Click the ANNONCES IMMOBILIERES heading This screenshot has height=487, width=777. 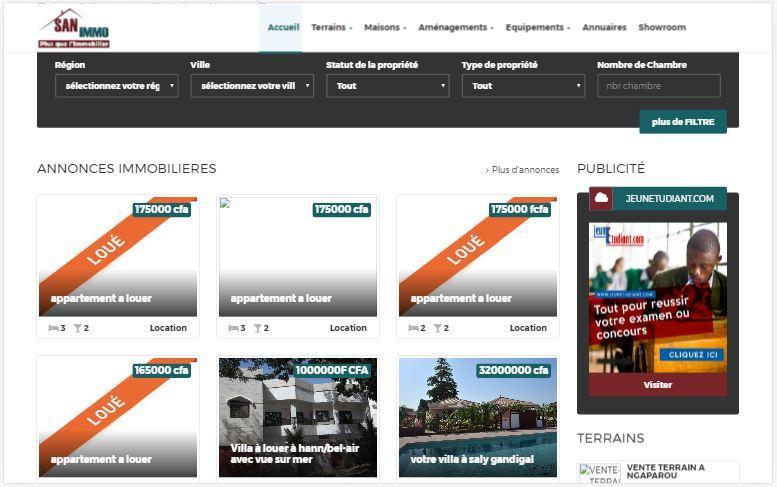[x=127, y=168]
